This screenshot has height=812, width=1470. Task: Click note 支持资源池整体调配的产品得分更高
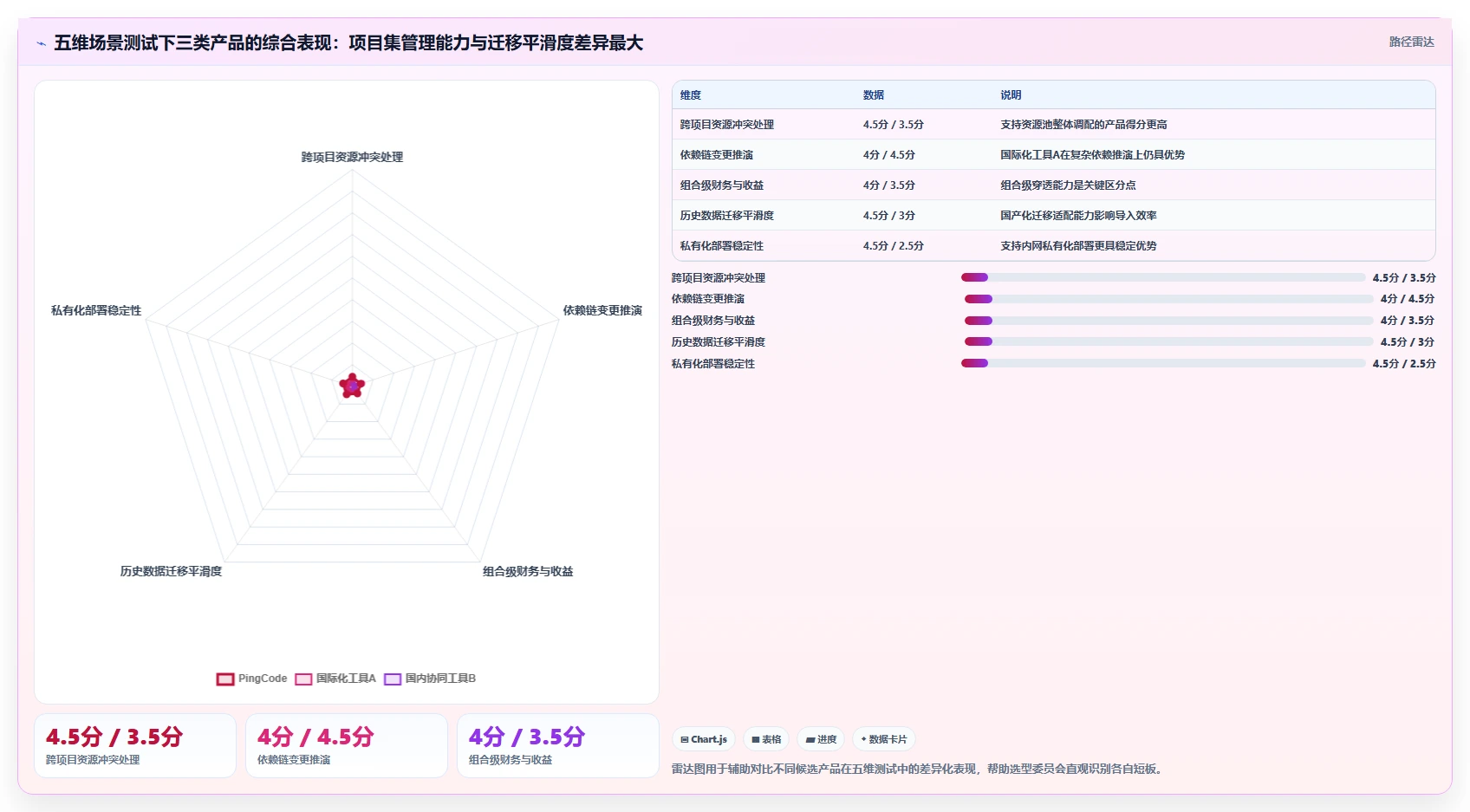(x=1083, y=125)
